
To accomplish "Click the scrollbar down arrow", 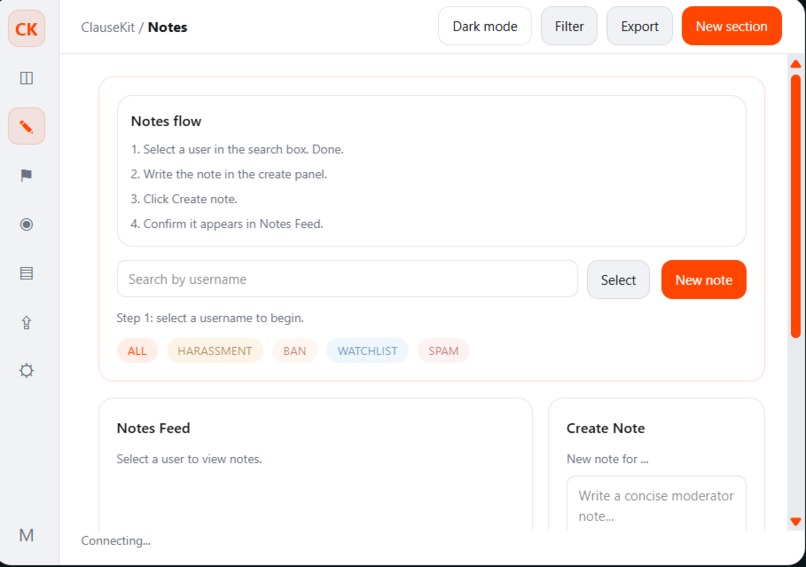I will (796, 522).
